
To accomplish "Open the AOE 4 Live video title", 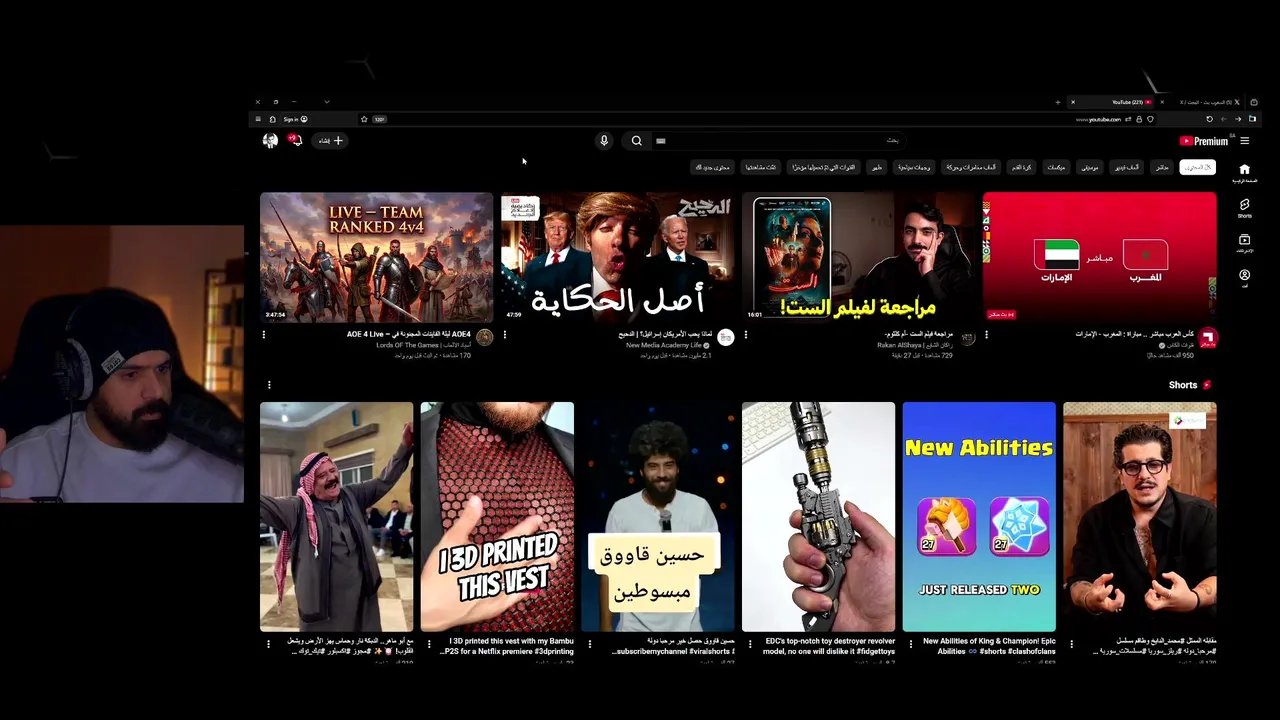I will point(408,334).
